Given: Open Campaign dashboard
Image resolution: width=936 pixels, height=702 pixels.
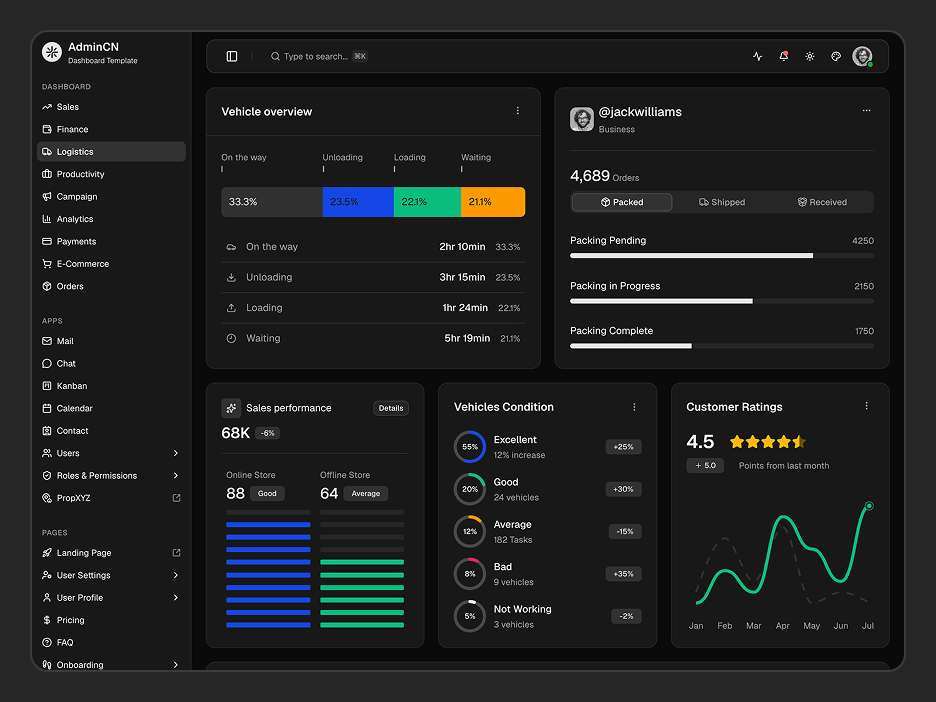Looking at the screenshot, I should 111,196.
